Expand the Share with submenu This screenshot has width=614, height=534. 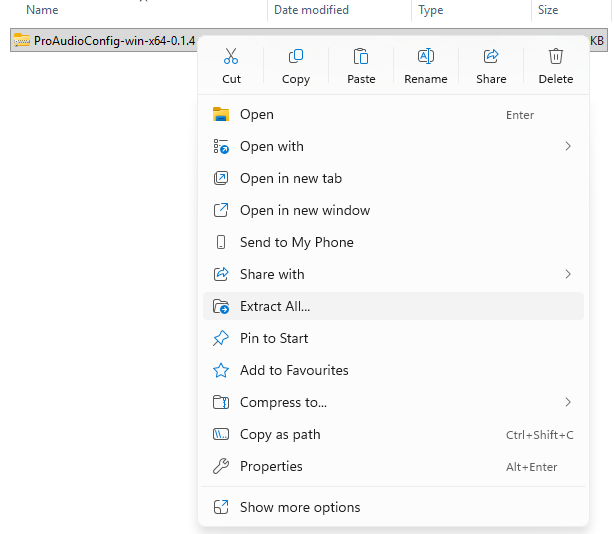[x=393, y=274]
